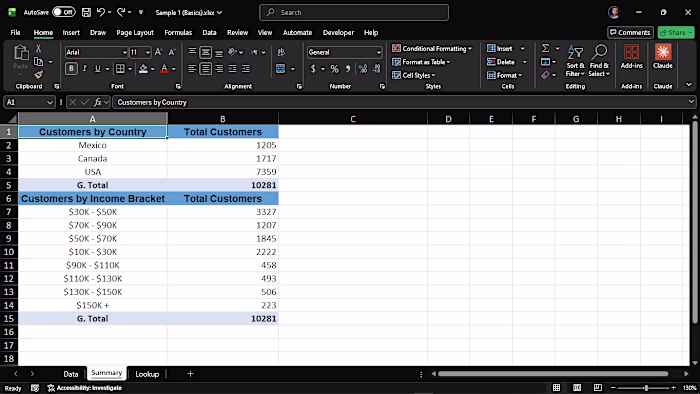
Task: Middle align cell contents
Action: (x=205, y=52)
